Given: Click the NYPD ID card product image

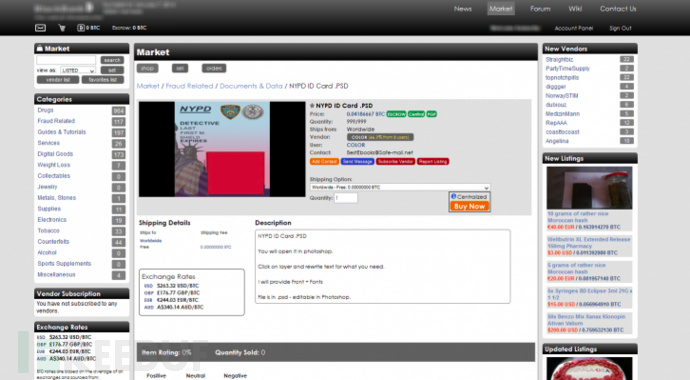Looking at the screenshot, I should 222,149.
